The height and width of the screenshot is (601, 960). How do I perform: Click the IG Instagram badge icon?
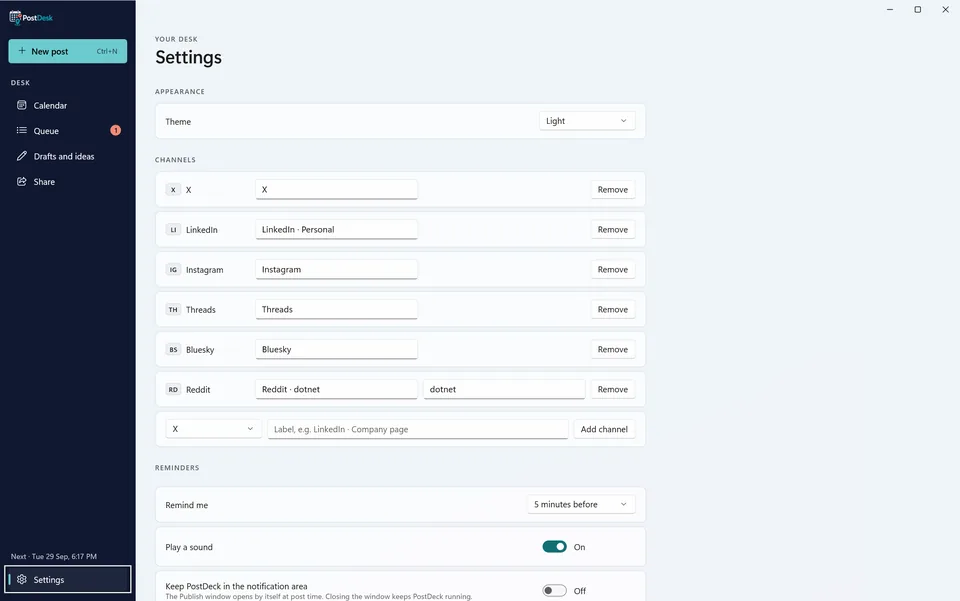coord(173,269)
